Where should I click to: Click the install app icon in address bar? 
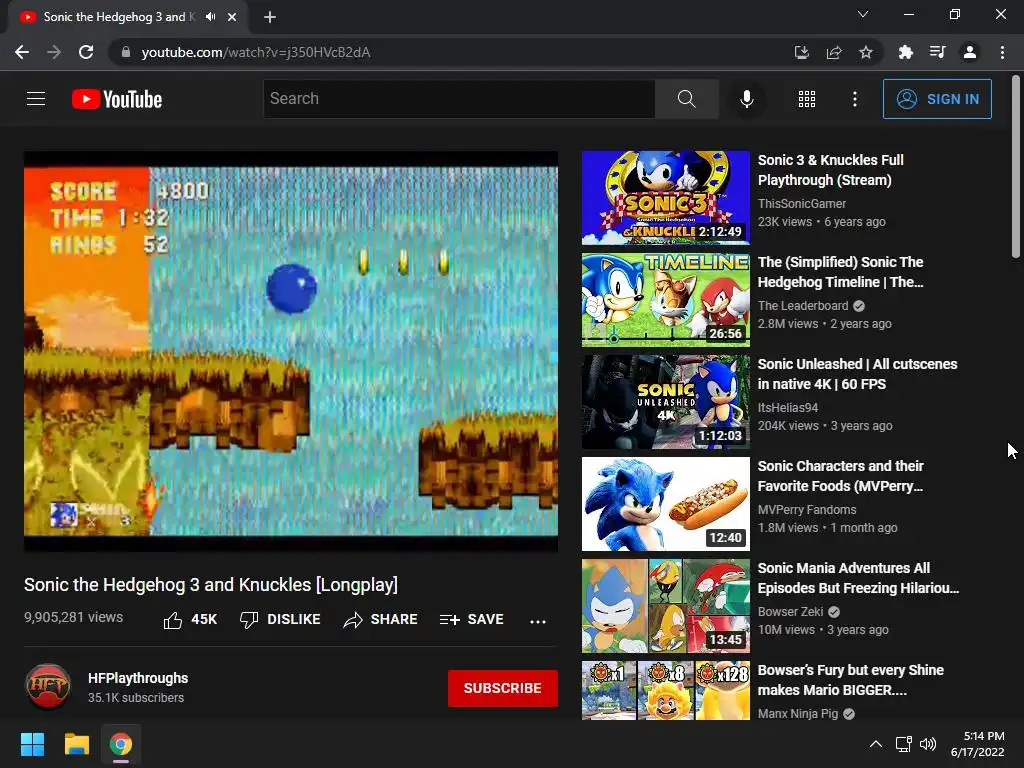801,52
